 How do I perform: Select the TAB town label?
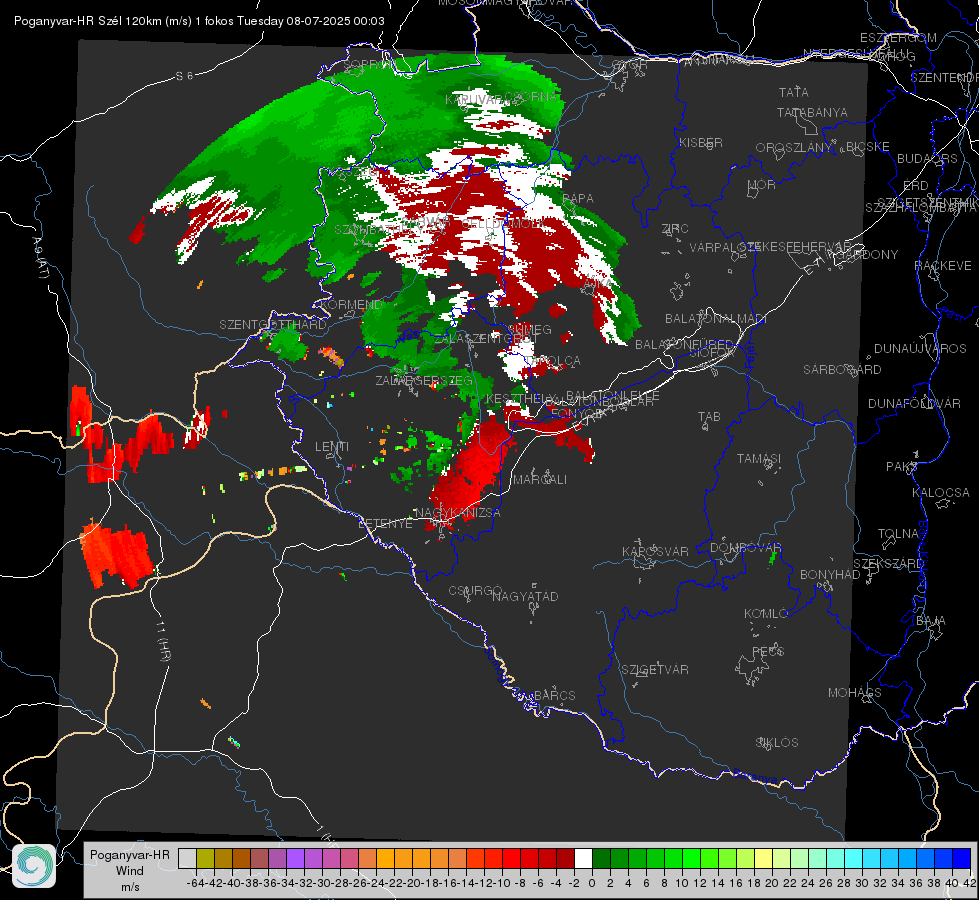[x=709, y=417]
